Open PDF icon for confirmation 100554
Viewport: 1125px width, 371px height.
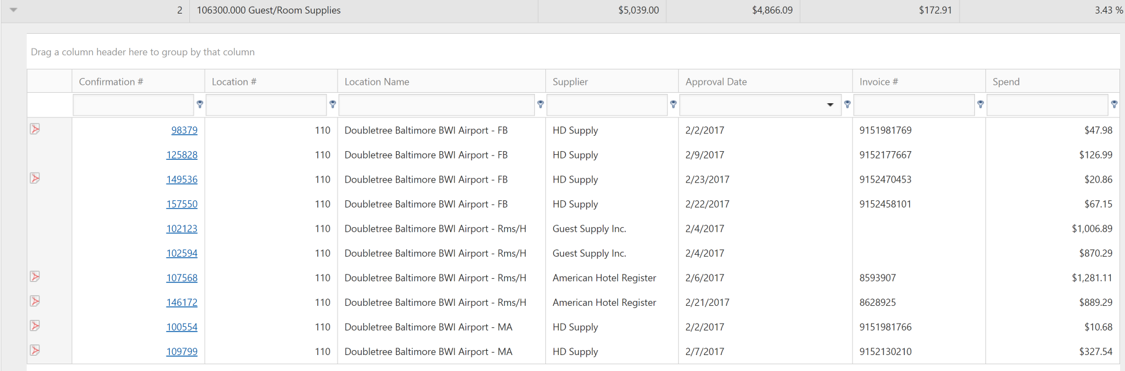[x=34, y=326]
